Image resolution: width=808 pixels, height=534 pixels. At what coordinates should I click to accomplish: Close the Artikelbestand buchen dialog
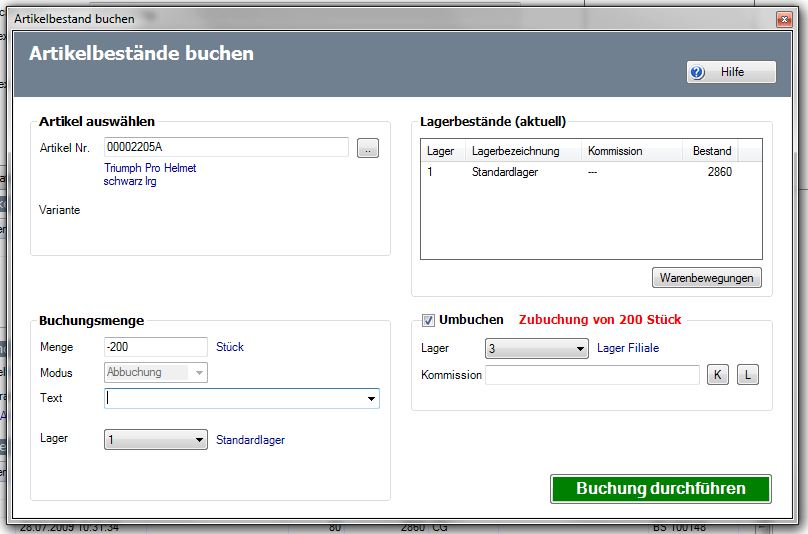click(783, 19)
